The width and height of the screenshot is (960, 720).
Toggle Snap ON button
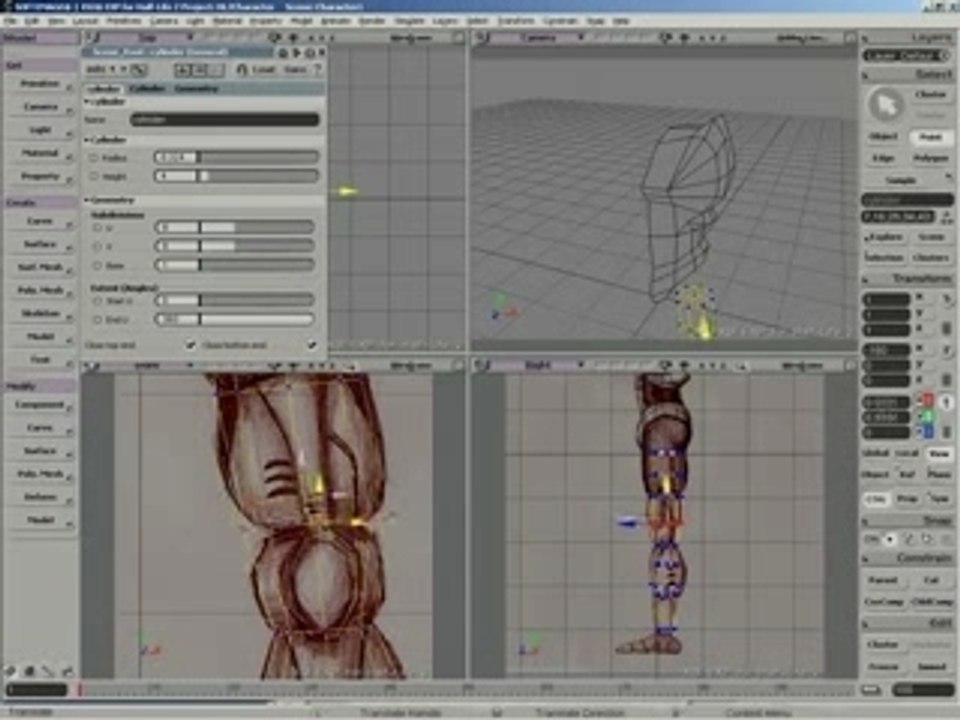click(872, 539)
